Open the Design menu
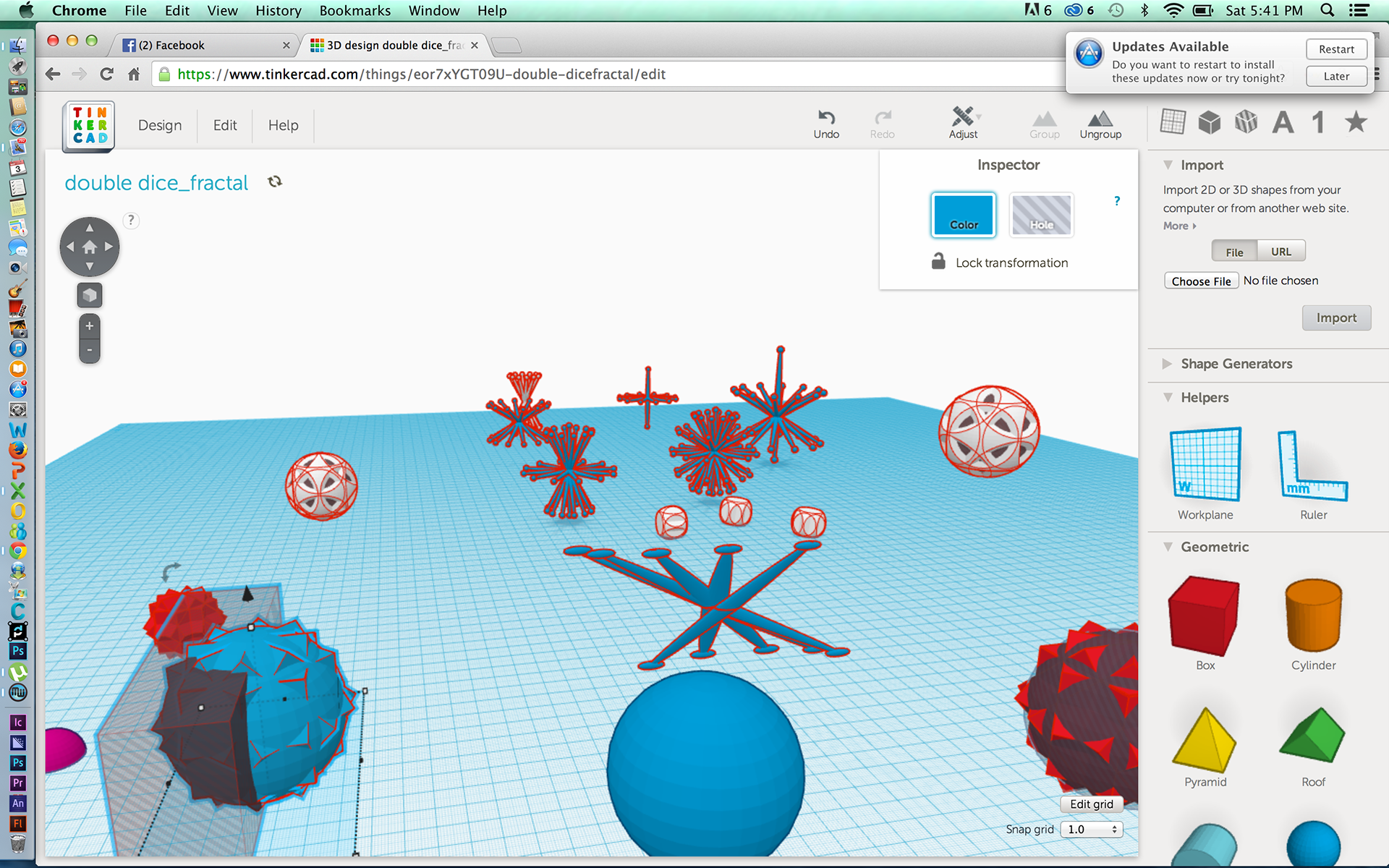The image size is (1389, 868). [x=160, y=125]
